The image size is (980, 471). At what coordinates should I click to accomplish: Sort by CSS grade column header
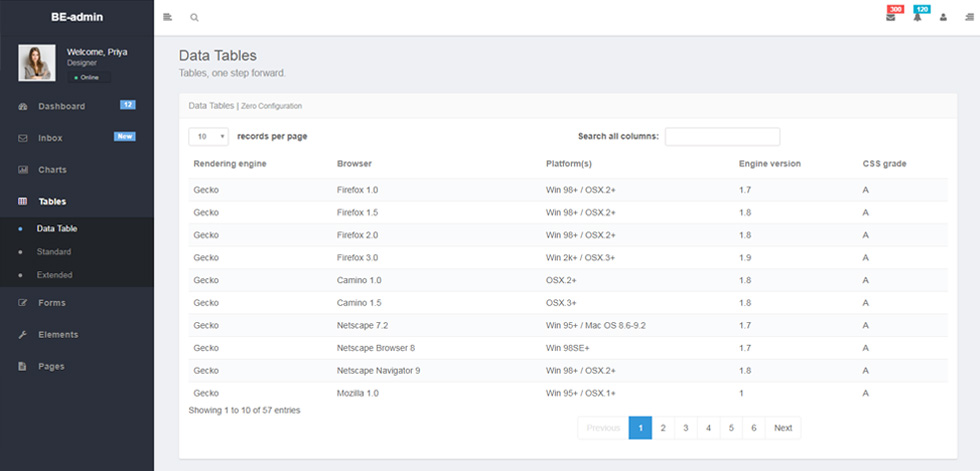(884, 164)
